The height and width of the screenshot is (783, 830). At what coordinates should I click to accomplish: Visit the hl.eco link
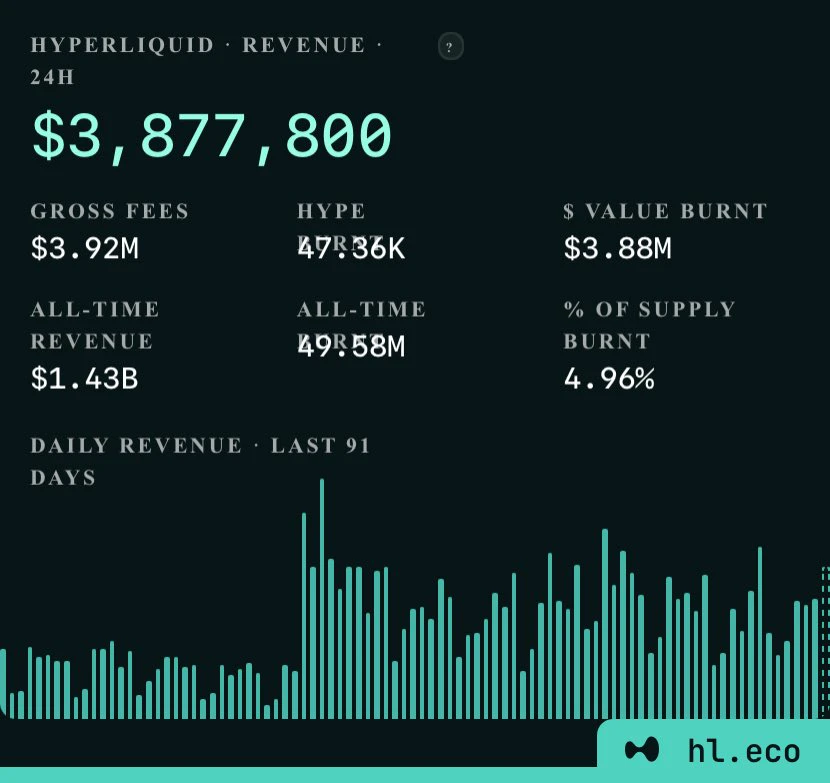pos(744,751)
